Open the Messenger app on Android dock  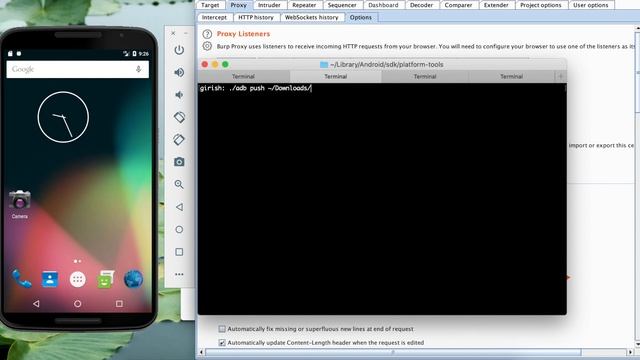pyautogui.click(x=106, y=279)
